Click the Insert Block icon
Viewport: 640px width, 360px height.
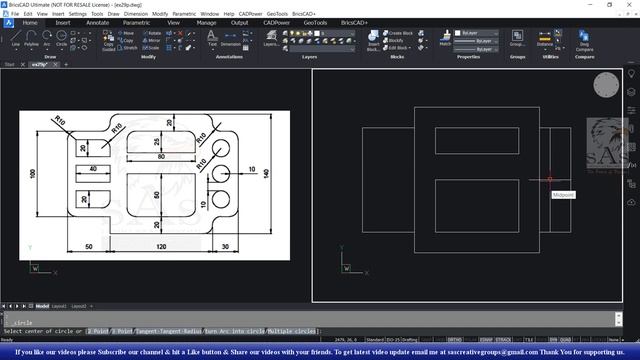coord(373,40)
